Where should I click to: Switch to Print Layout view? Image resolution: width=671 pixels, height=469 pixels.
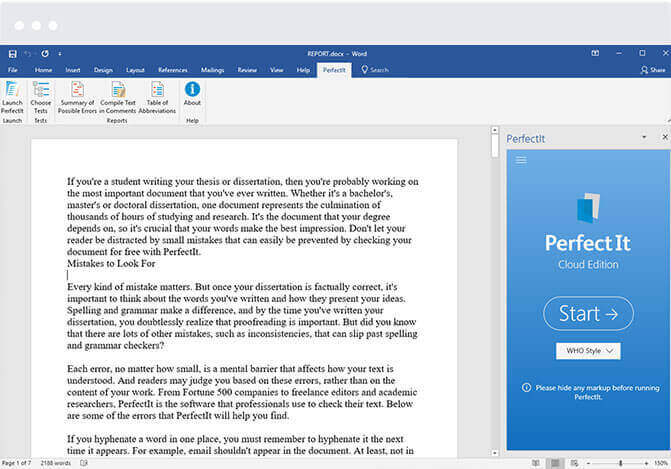(x=555, y=463)
